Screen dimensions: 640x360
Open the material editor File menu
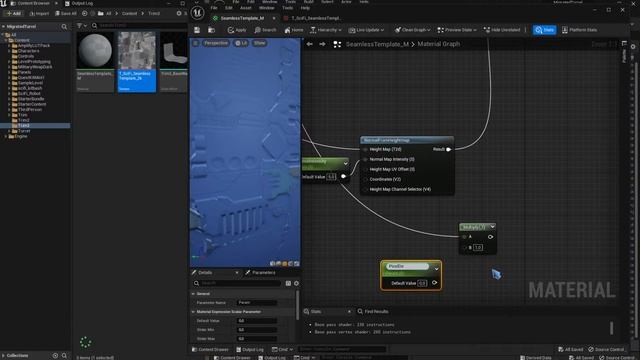214,8
